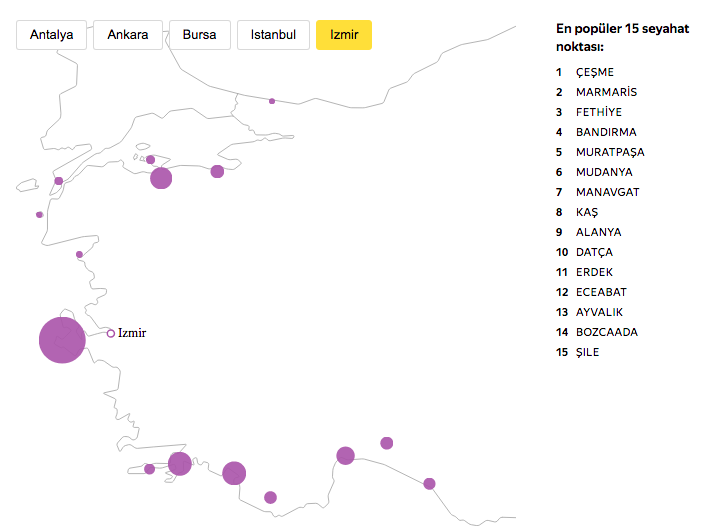Click MARMARİS ranked second in list
The image size is (701, 530).
pyautogui.click(x=606, y=92)
